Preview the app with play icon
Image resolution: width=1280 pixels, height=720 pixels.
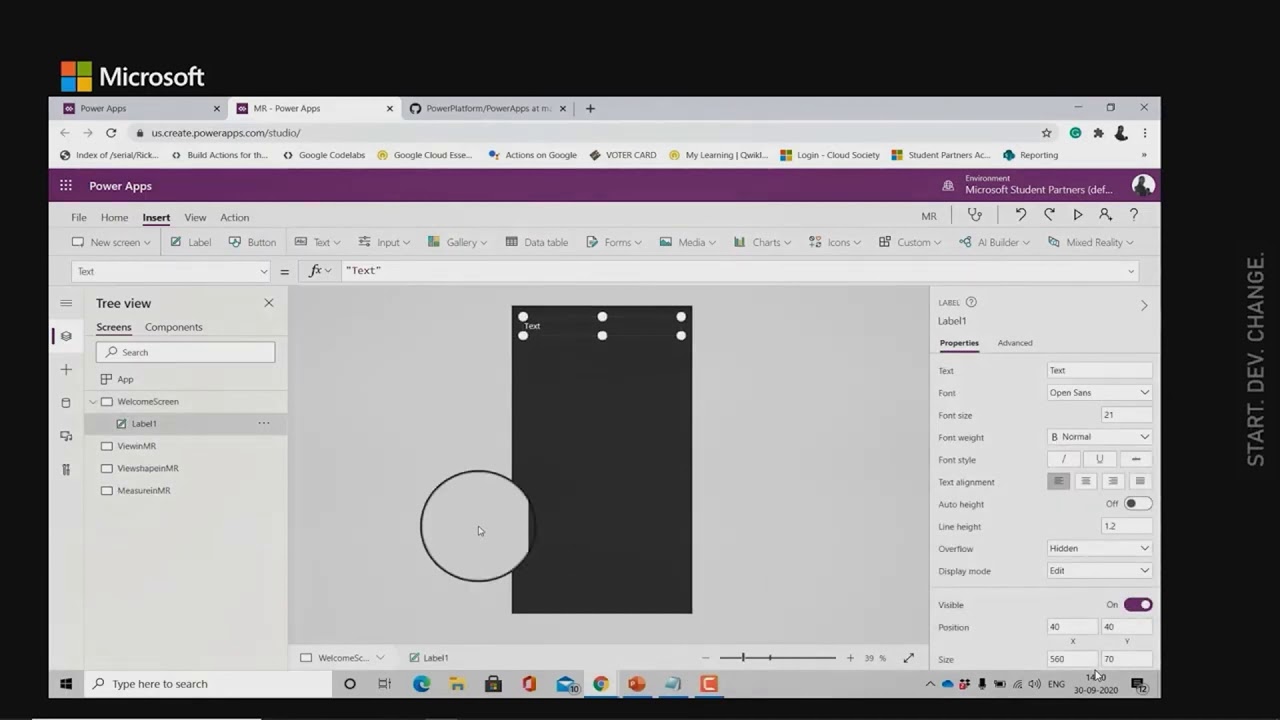tap(1077, 215)
